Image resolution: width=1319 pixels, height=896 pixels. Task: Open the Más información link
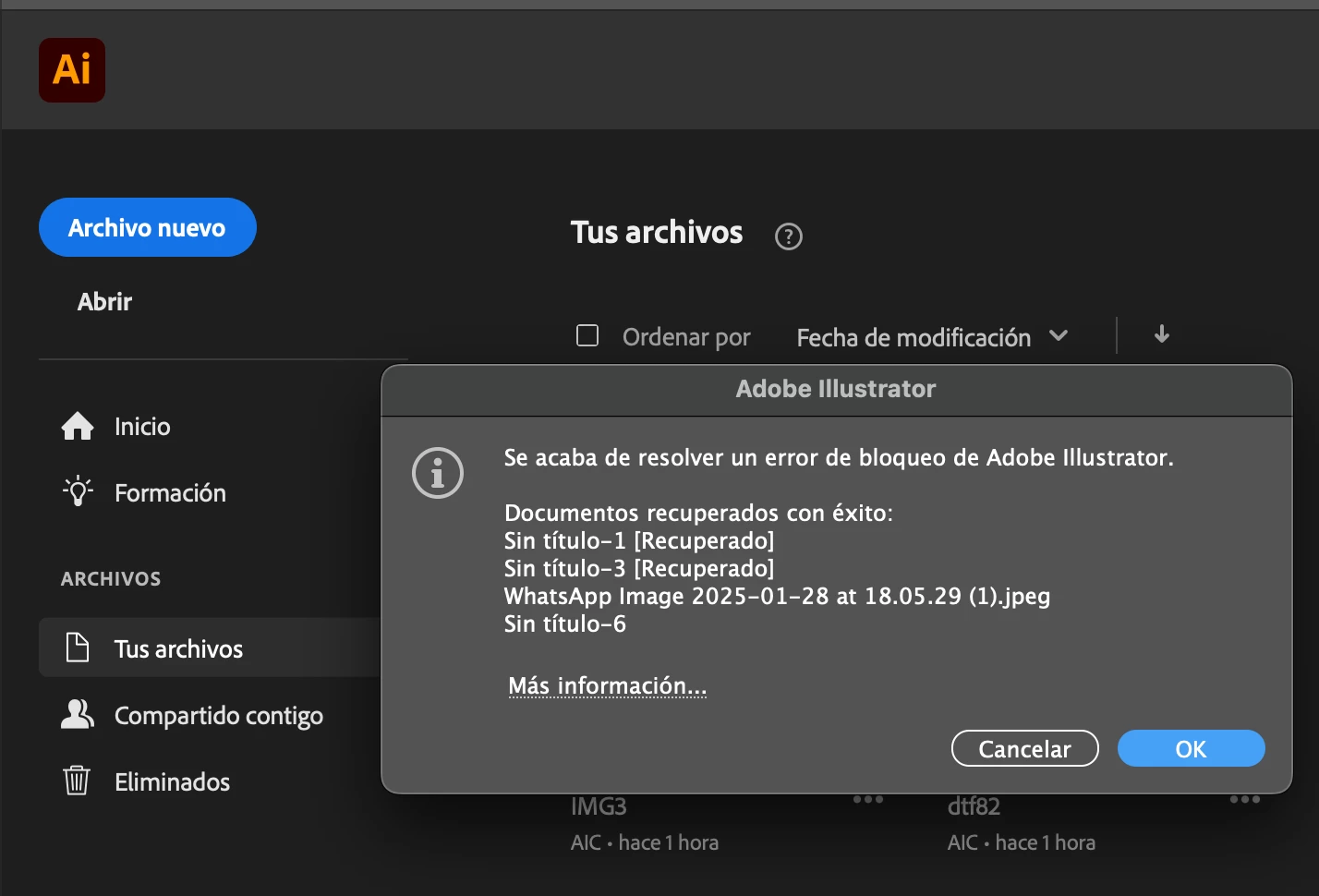608,685
